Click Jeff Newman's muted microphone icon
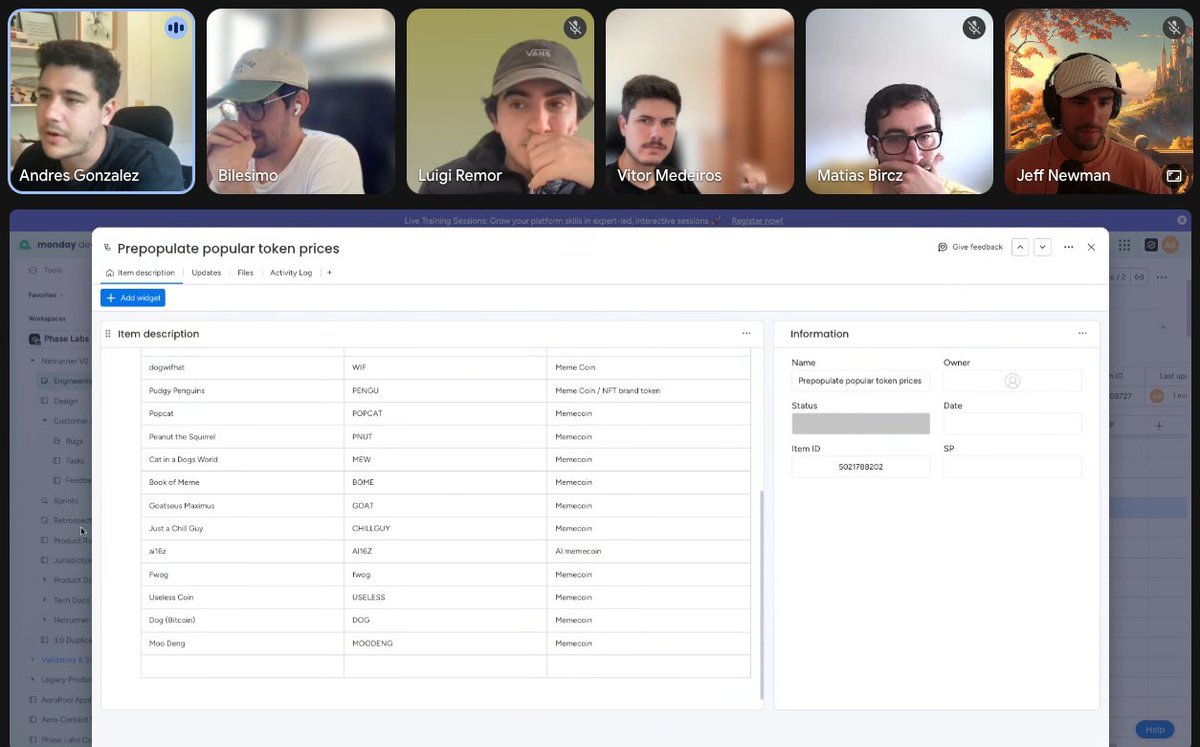 coord(1173,28)
